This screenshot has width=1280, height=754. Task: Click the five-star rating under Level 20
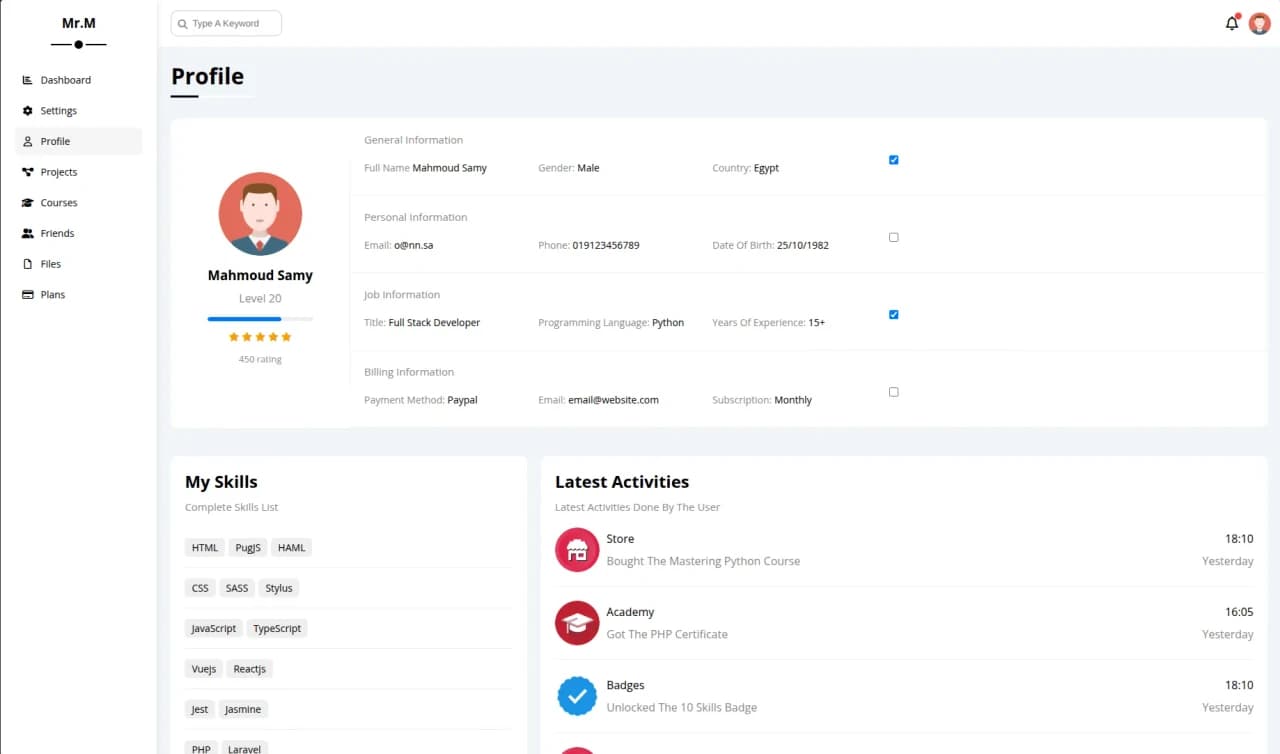260,337
